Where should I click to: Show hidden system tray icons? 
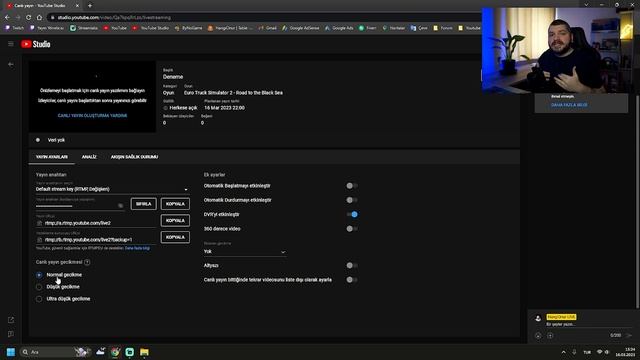(564, 352)
